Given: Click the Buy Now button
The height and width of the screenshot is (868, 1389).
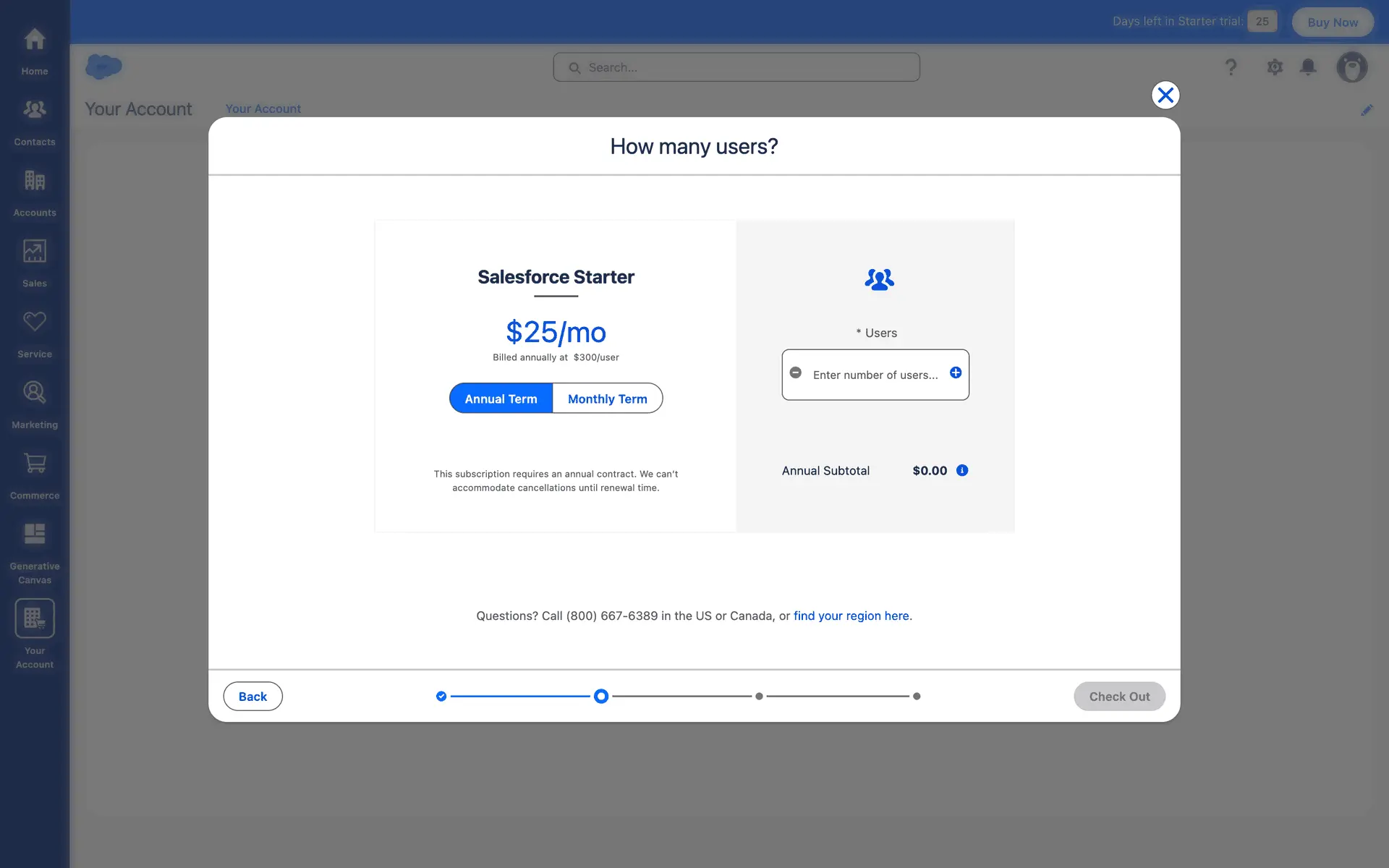Looking at the screenshot, I should point(1332,22).
